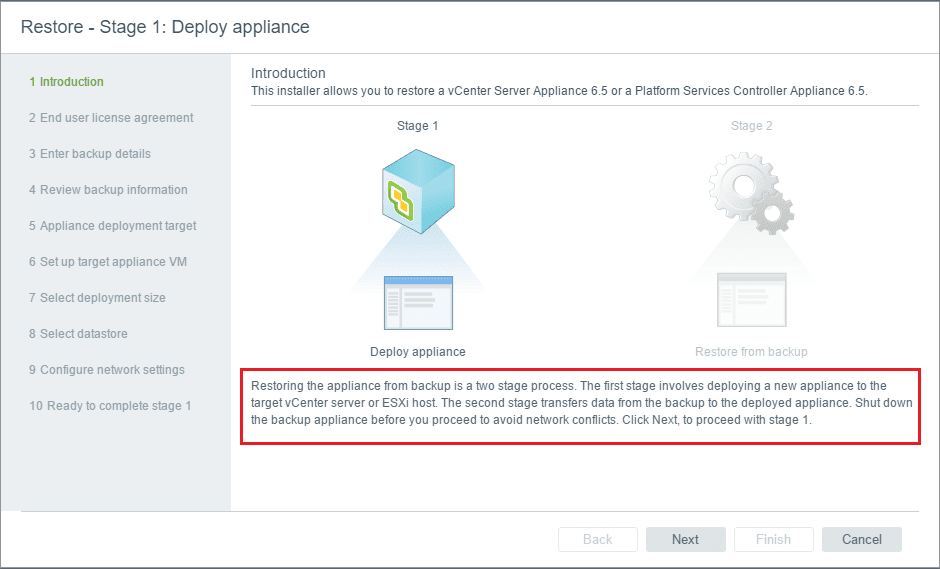Click the disabled Finish button

pyautogui.click(x=773, y=539)
